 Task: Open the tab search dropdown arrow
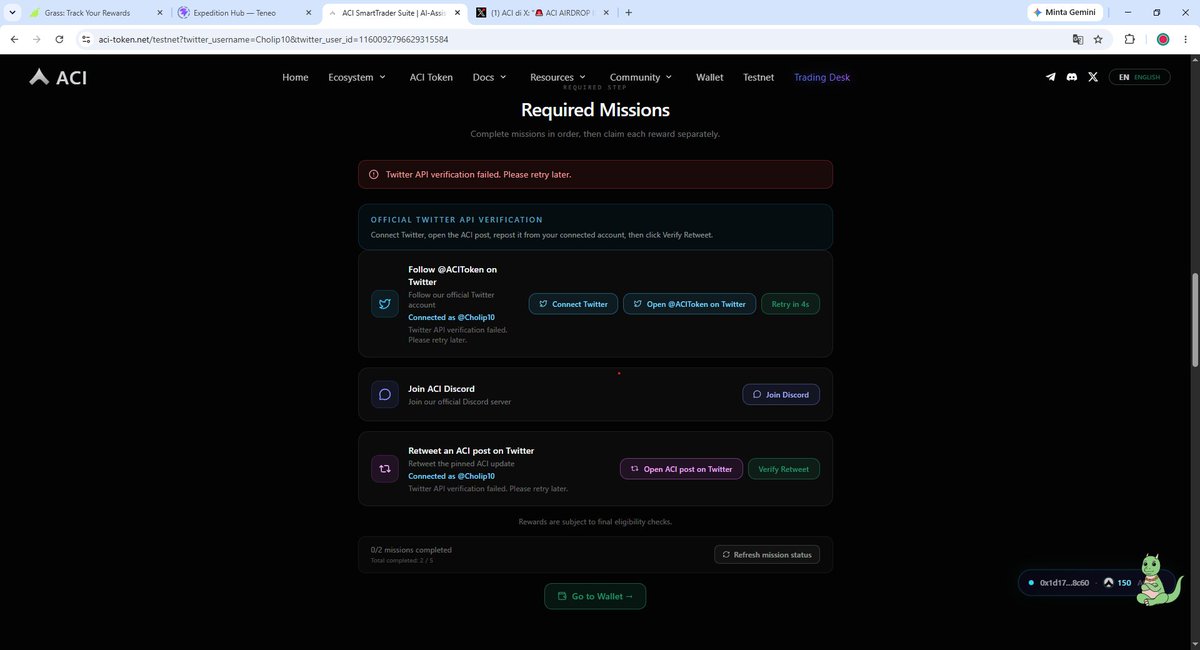(11, 13)
